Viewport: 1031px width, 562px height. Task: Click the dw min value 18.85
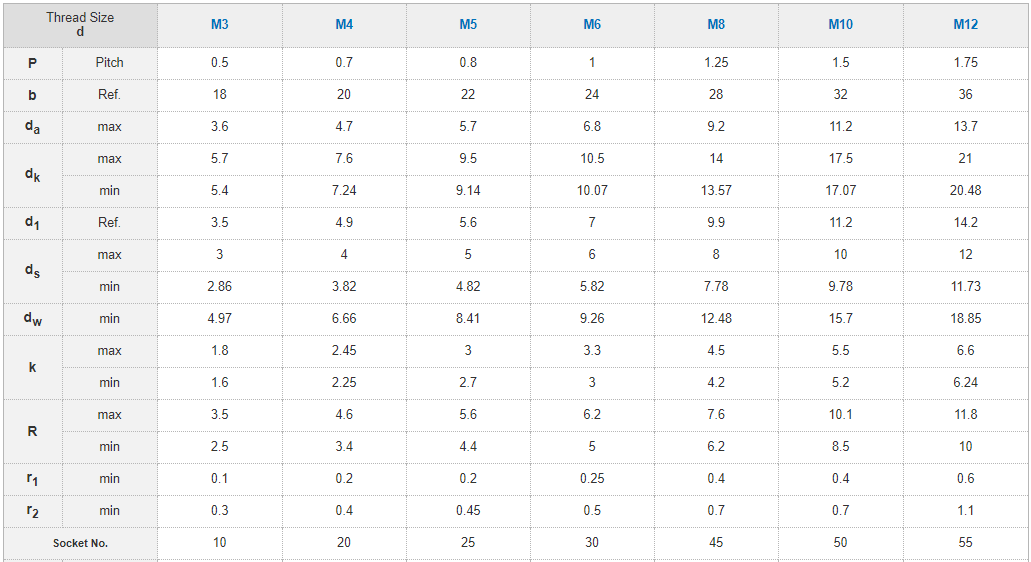[x=965, y=319]
